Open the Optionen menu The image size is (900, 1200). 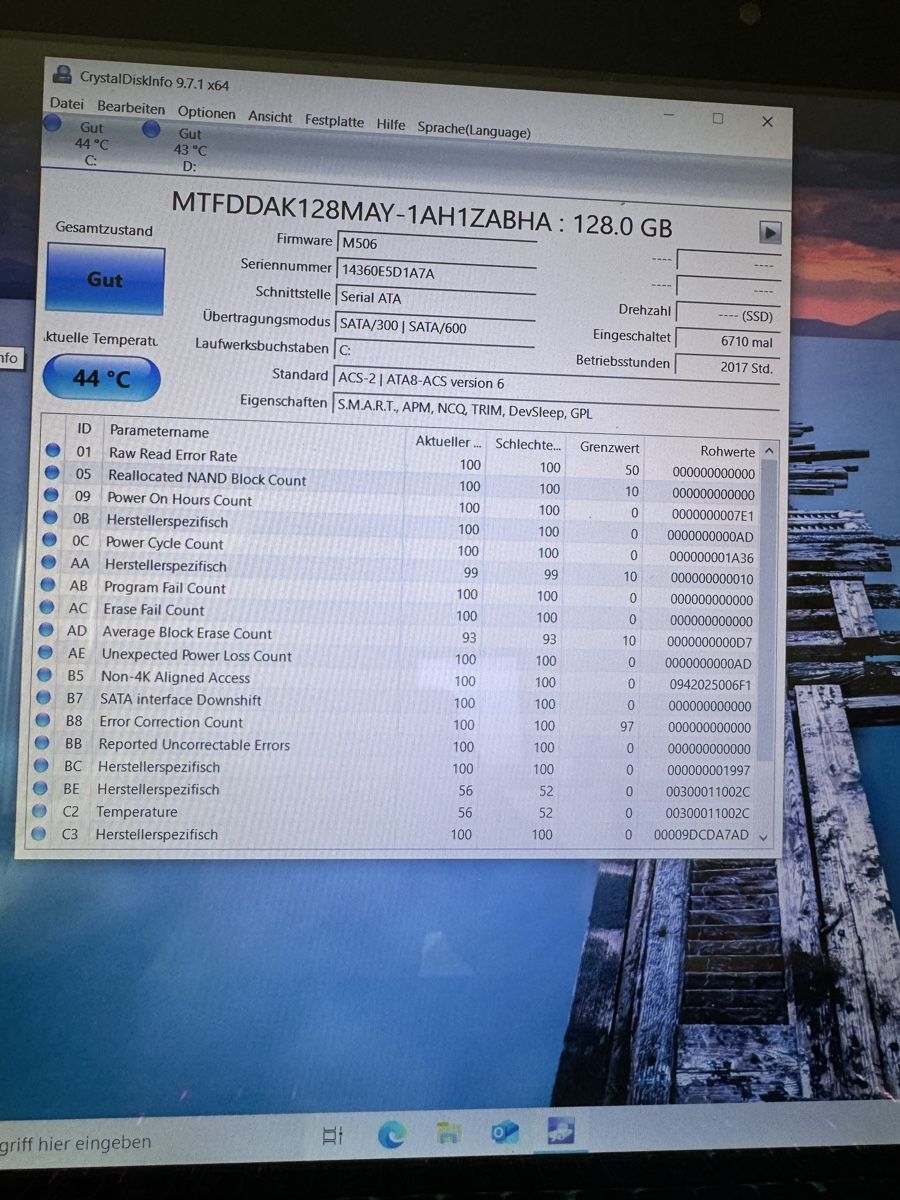pyautogui.click(x=207, y=112)
